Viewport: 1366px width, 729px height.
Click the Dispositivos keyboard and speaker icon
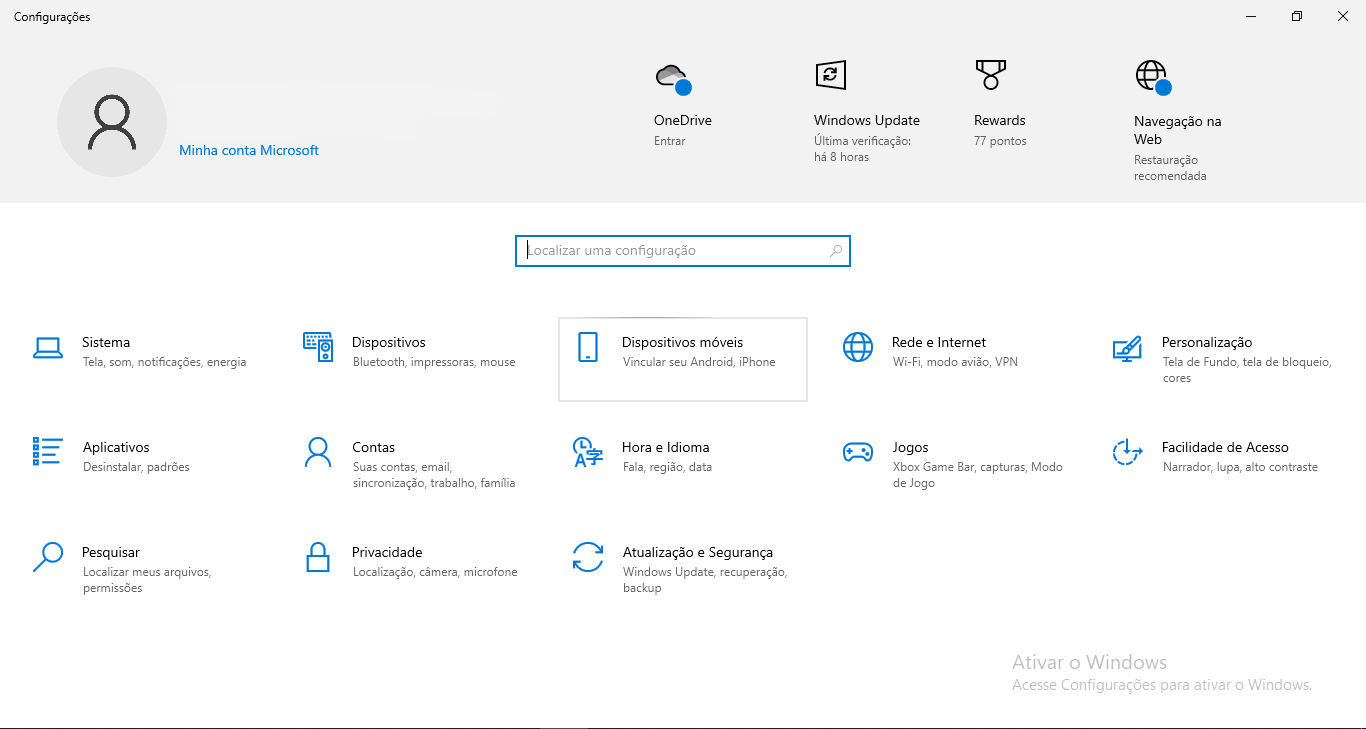pyautogui.click(x=317, y=347)
